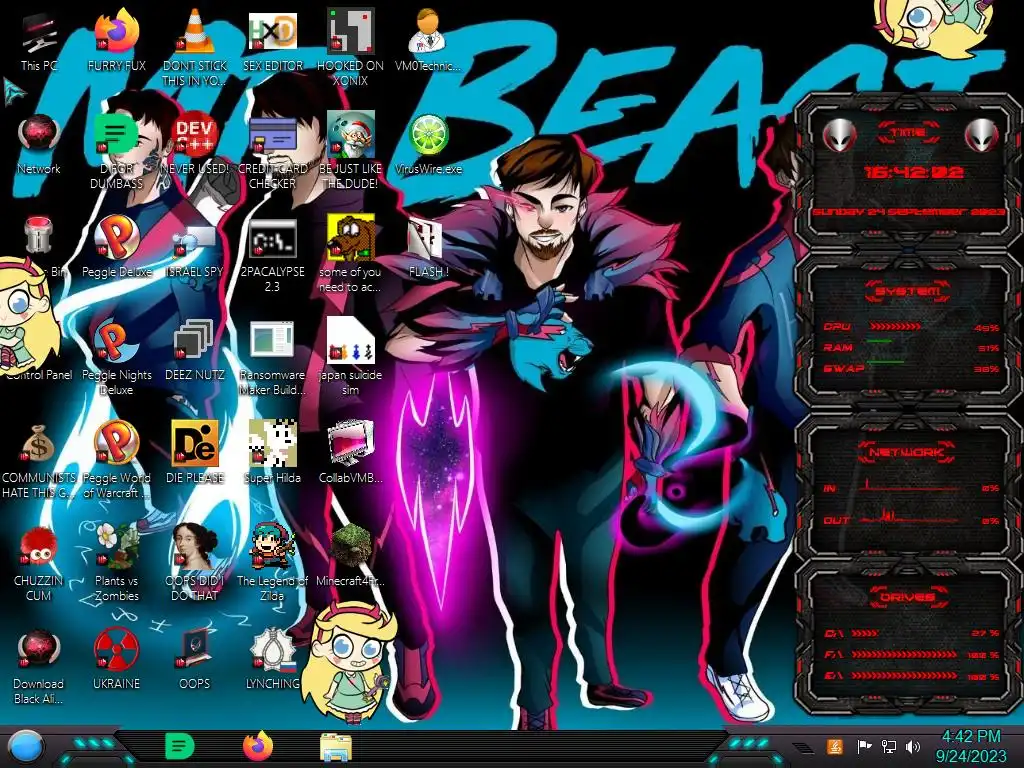Screen dimensions: 1024x768
Task: Open the This PC desktop icon
Action: (39, 40)
